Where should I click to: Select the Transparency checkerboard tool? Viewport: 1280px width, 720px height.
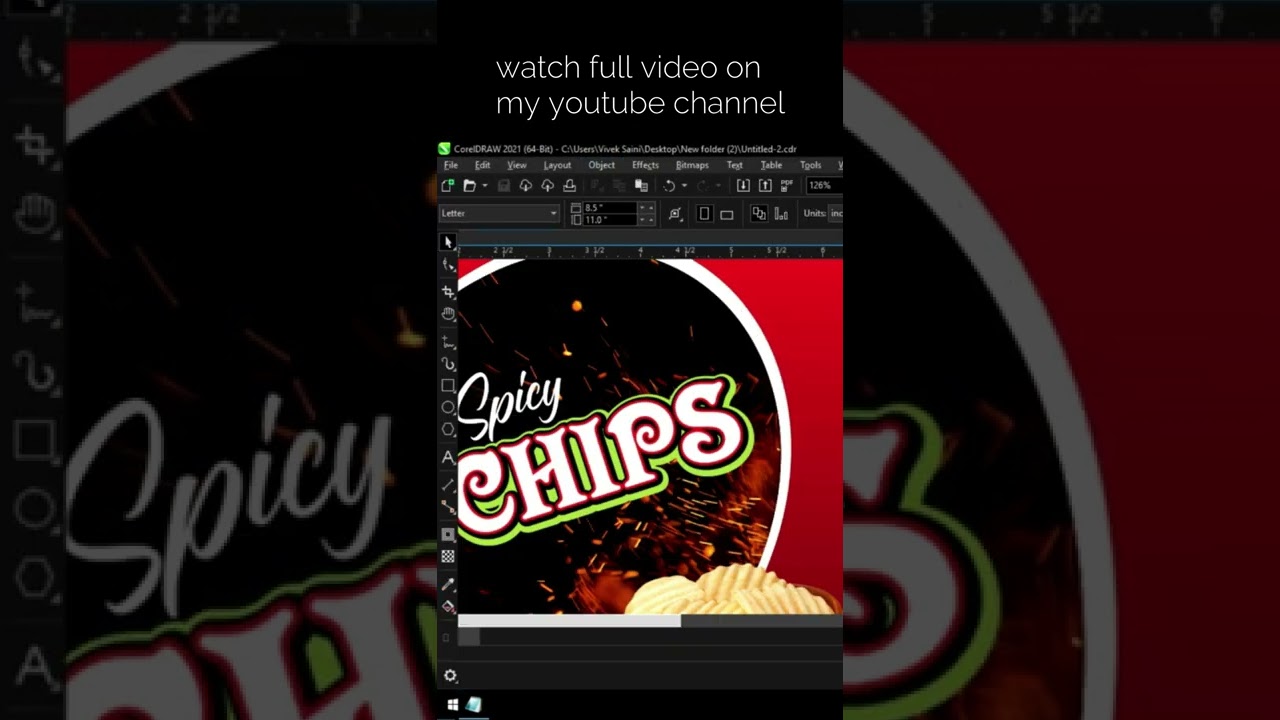[x=448, y=556]
